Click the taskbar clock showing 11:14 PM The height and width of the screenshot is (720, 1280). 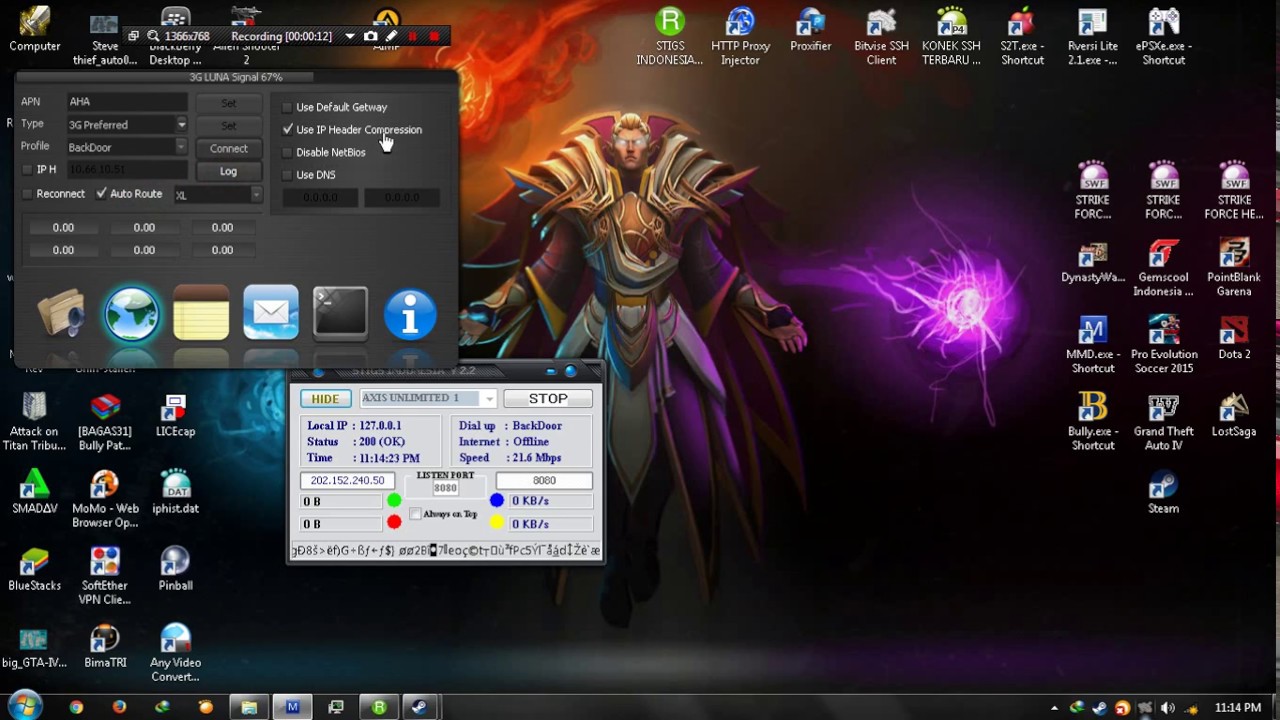coord(1238,708)
